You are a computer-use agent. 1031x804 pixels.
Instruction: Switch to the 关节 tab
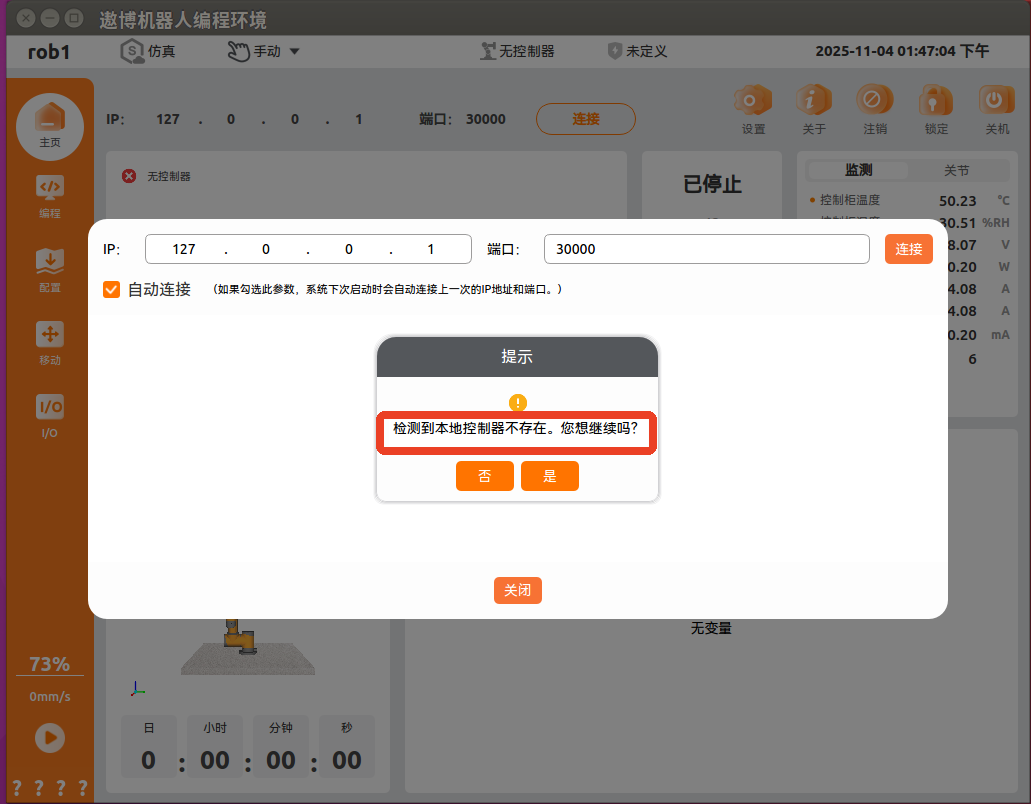(956, 171)
